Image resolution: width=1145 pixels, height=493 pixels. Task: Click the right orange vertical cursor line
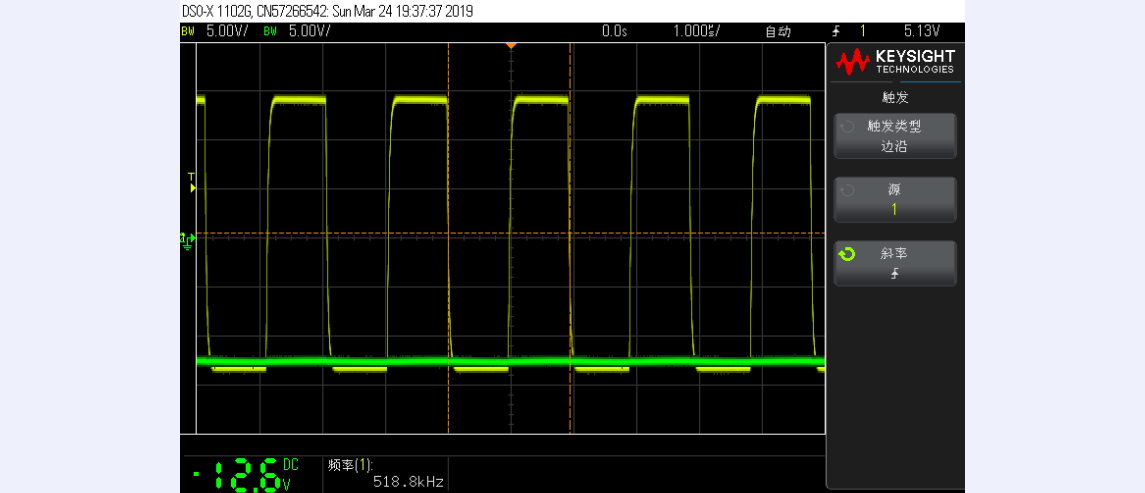click(570, 237)
